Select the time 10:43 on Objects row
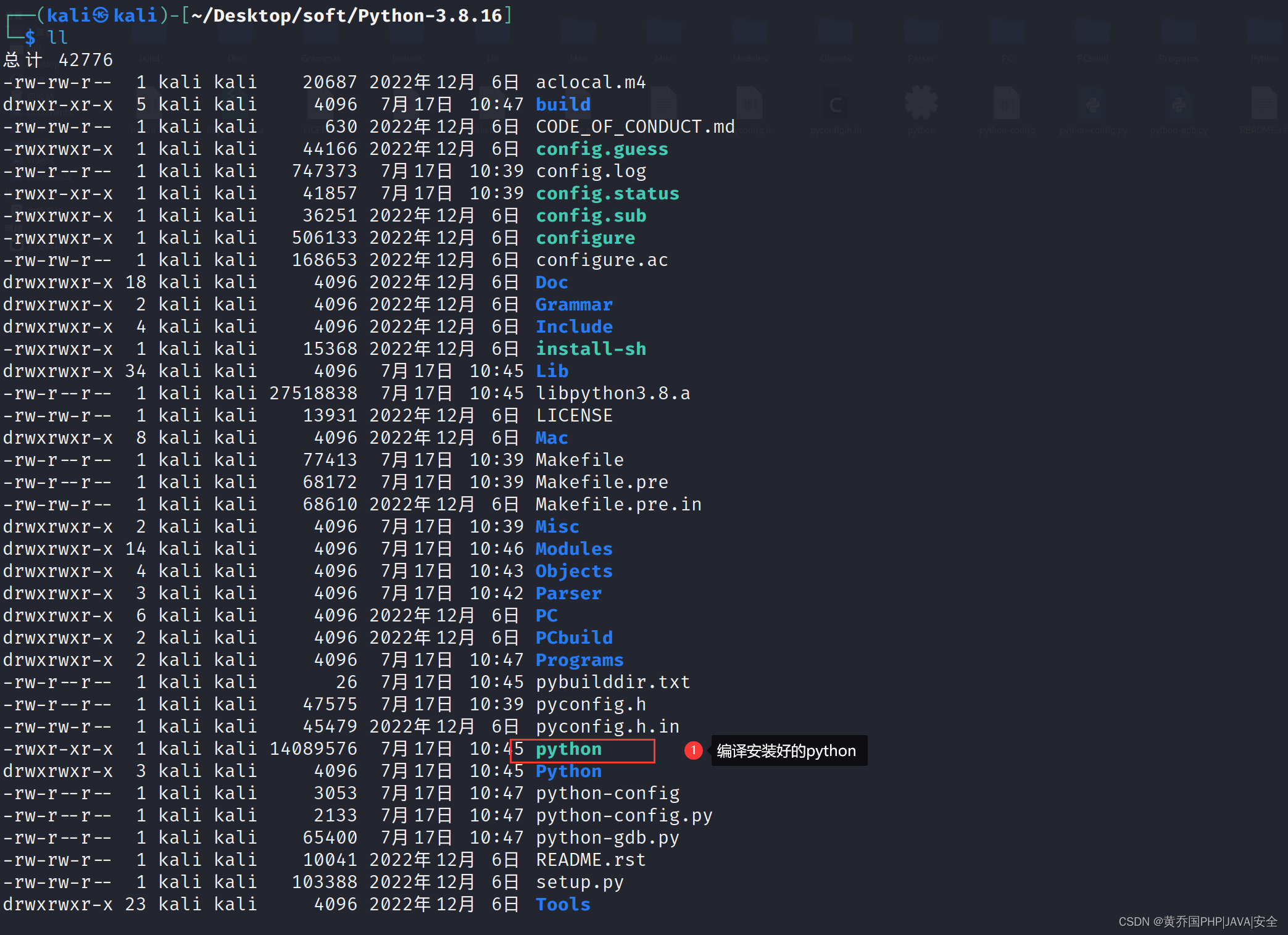1288x935 pixels. click(497, 571)
